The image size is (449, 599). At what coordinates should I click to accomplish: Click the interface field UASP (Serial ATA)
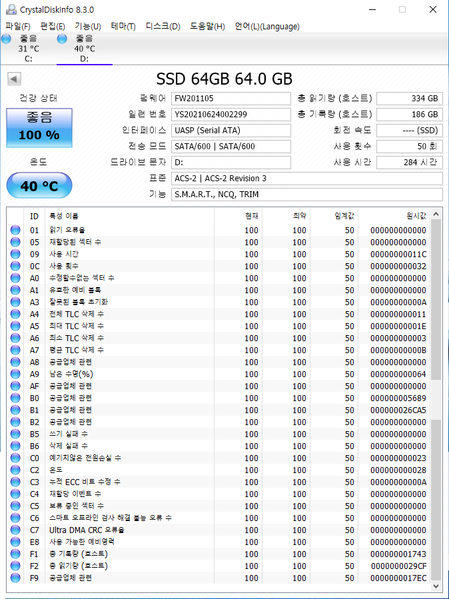pos(231,131)
